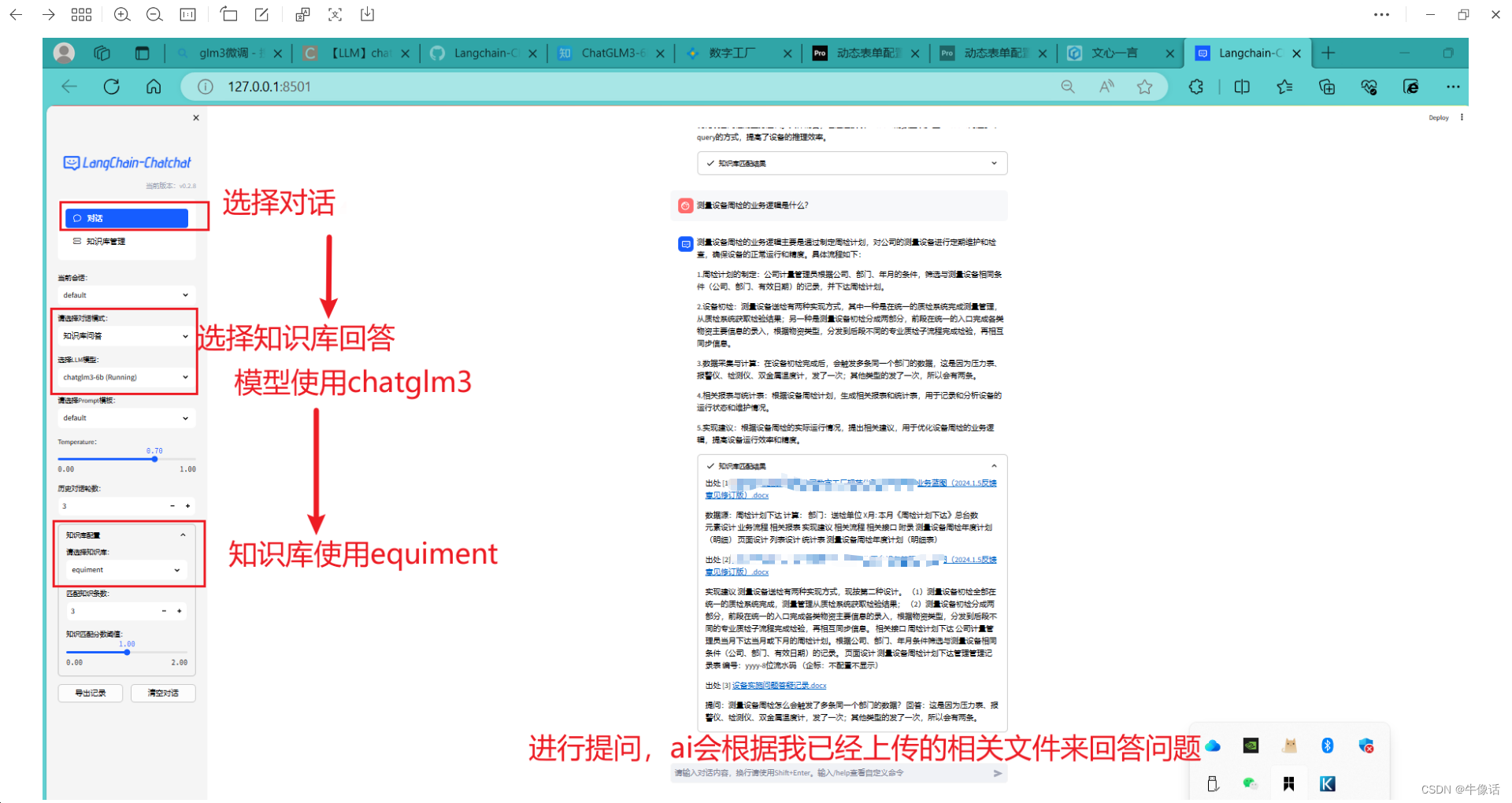Click the 清空对话 button
Screen dimensions: 1512x803
click(x=163, y=693)
